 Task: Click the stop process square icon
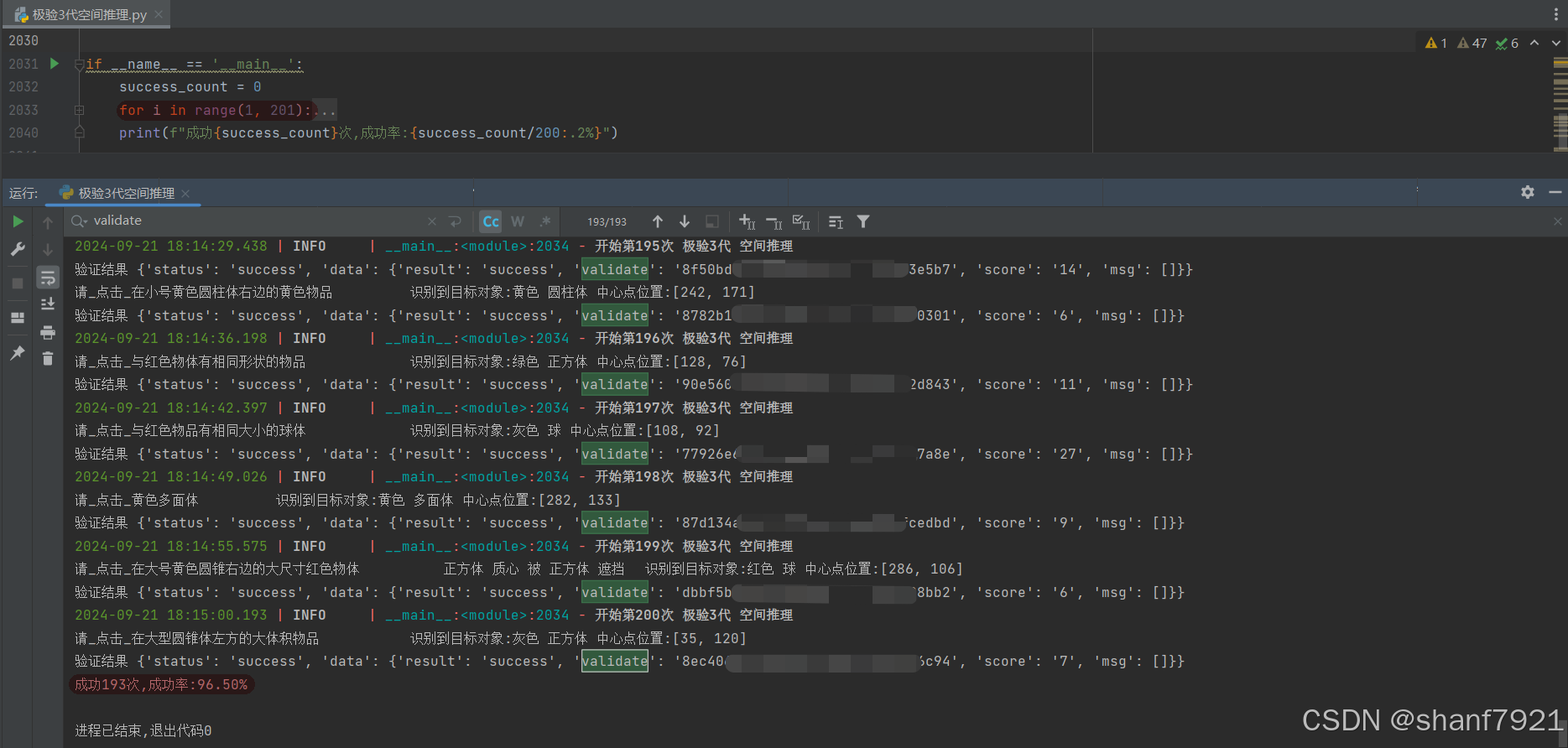coord(18,283)
